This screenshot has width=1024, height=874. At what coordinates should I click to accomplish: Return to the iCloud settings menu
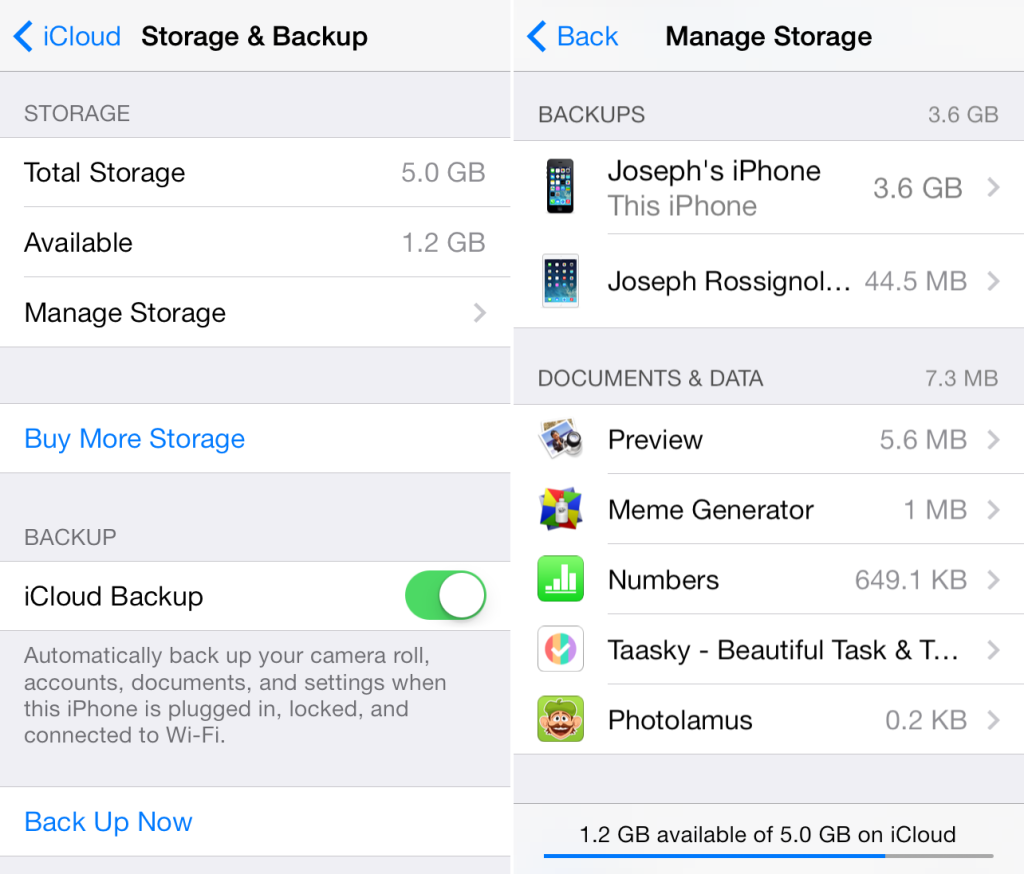[67, 36]
